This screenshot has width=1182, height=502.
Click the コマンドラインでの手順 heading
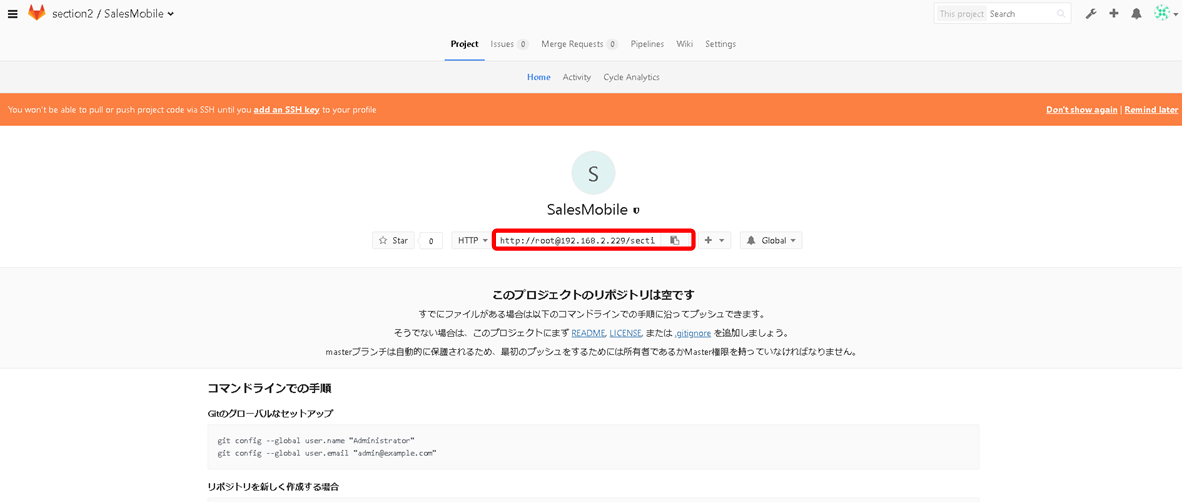pyautogui.click(x=270, y=389)
